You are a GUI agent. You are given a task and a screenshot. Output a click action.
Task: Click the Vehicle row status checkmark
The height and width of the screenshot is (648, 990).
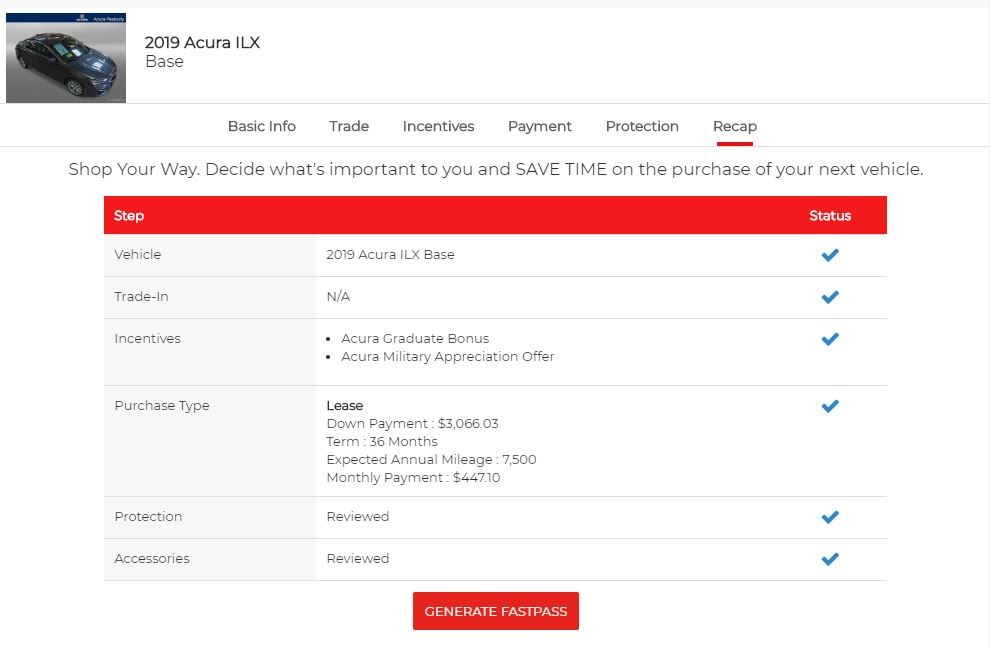point(830,255)
